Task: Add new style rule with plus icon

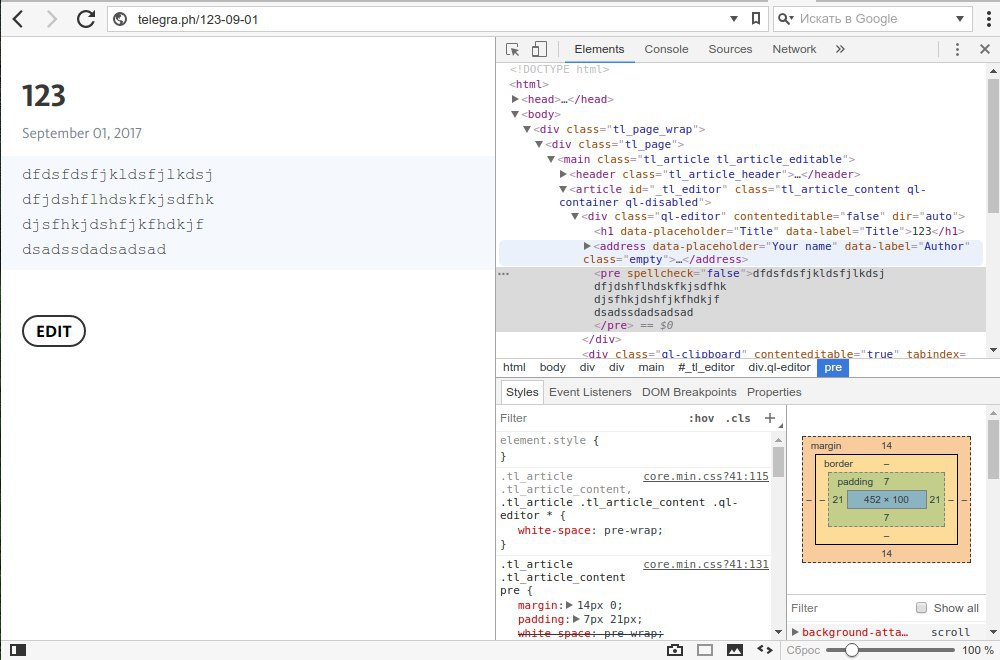Action: [x=770, y=418]
